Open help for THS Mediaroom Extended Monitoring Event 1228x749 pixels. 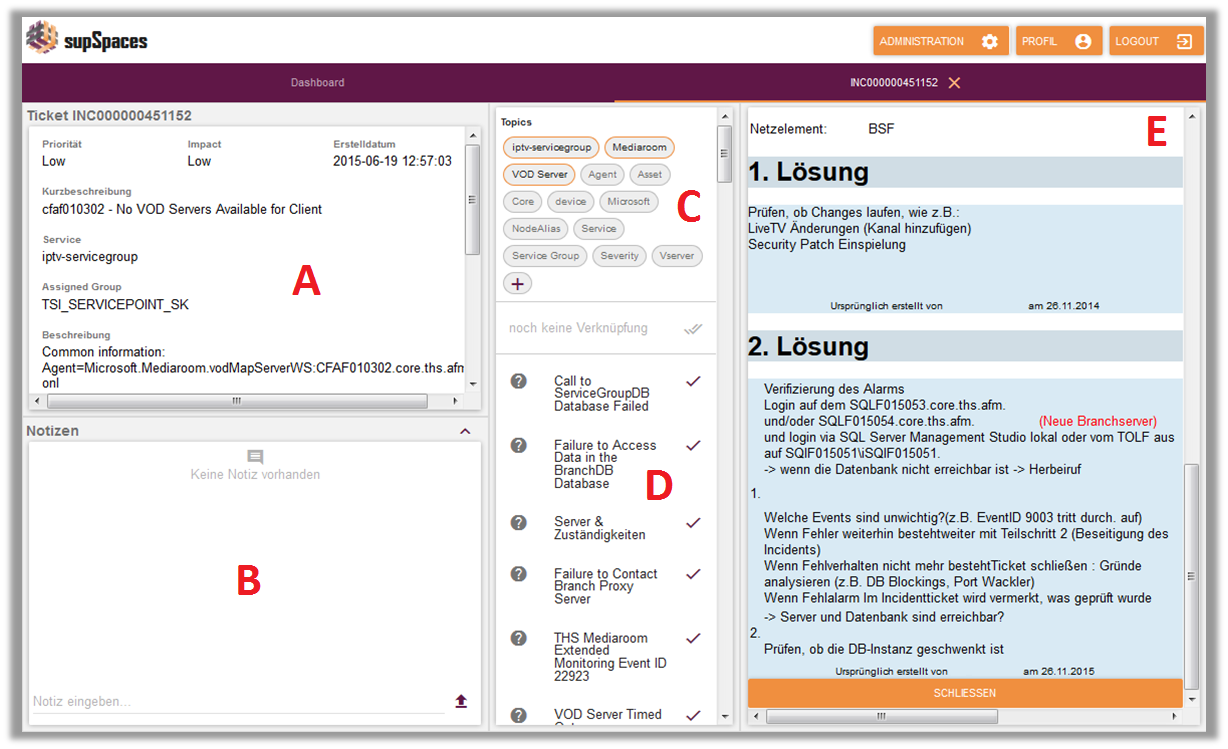point(518,638)
